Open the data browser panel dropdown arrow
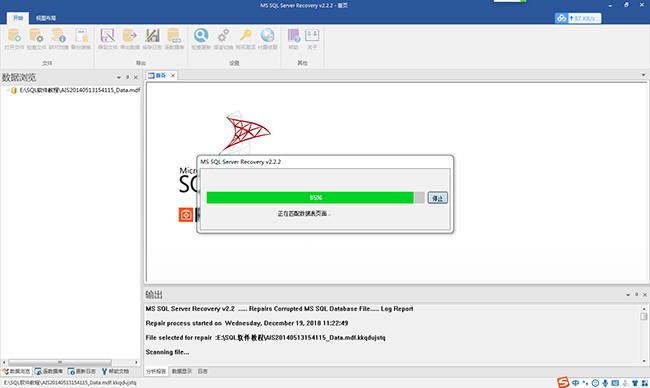The image size is (650, 388). click(x=119, y=78)
